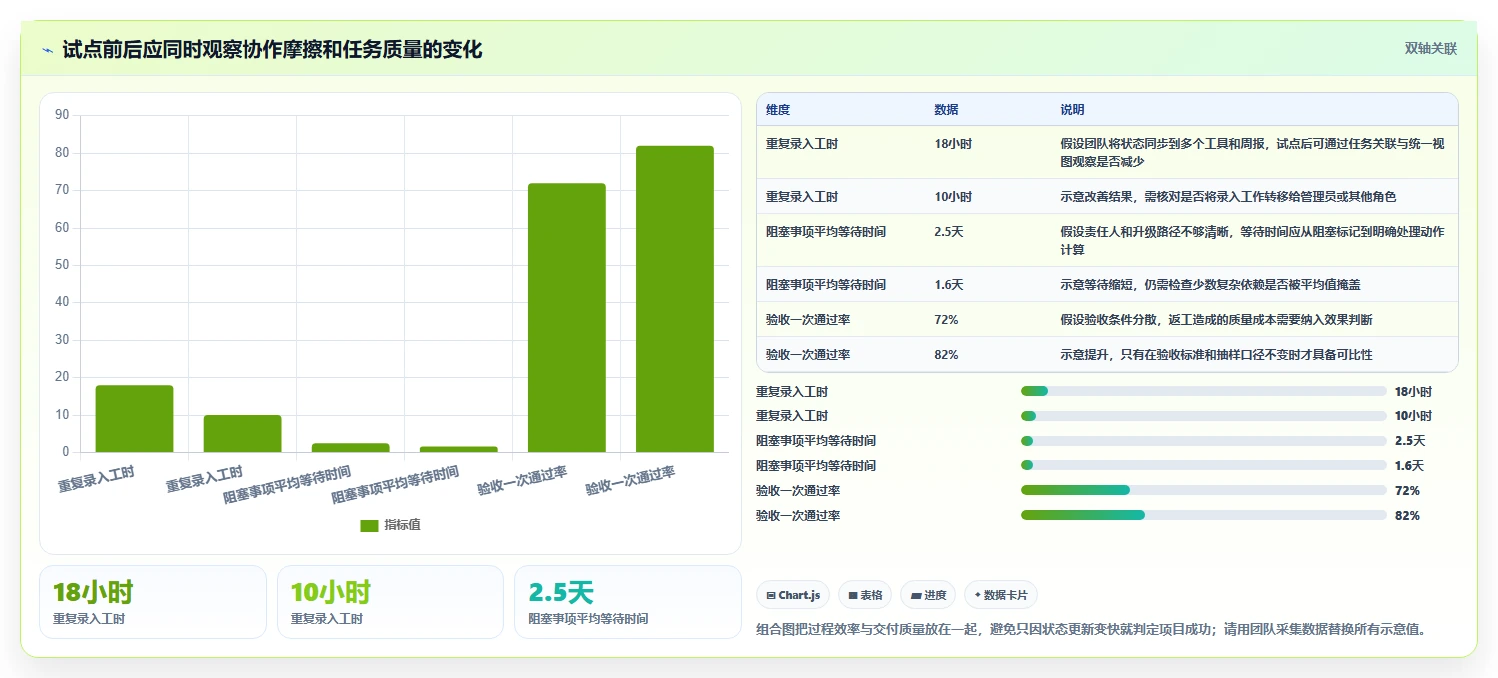Click the description starting 假设验收条件分散
Screen dimensions: 1498x678
pos(1216,320)
